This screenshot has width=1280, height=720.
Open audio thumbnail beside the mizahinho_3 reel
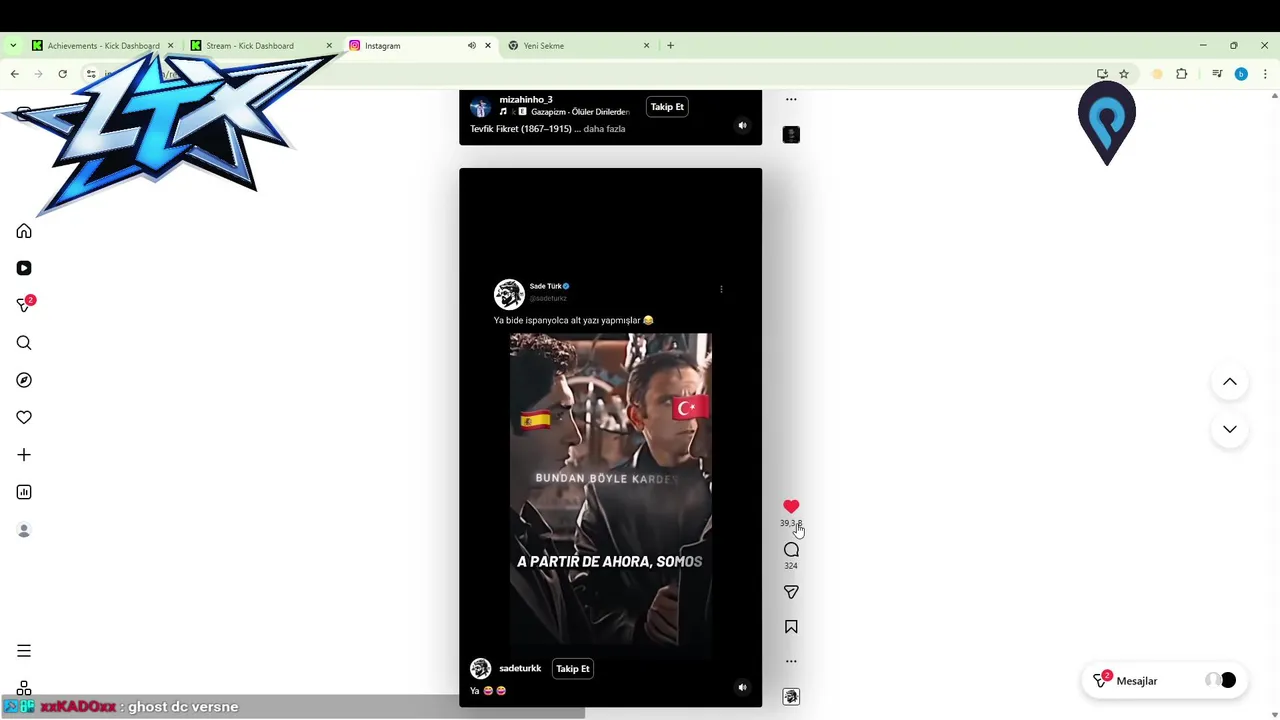pos(791,134)
